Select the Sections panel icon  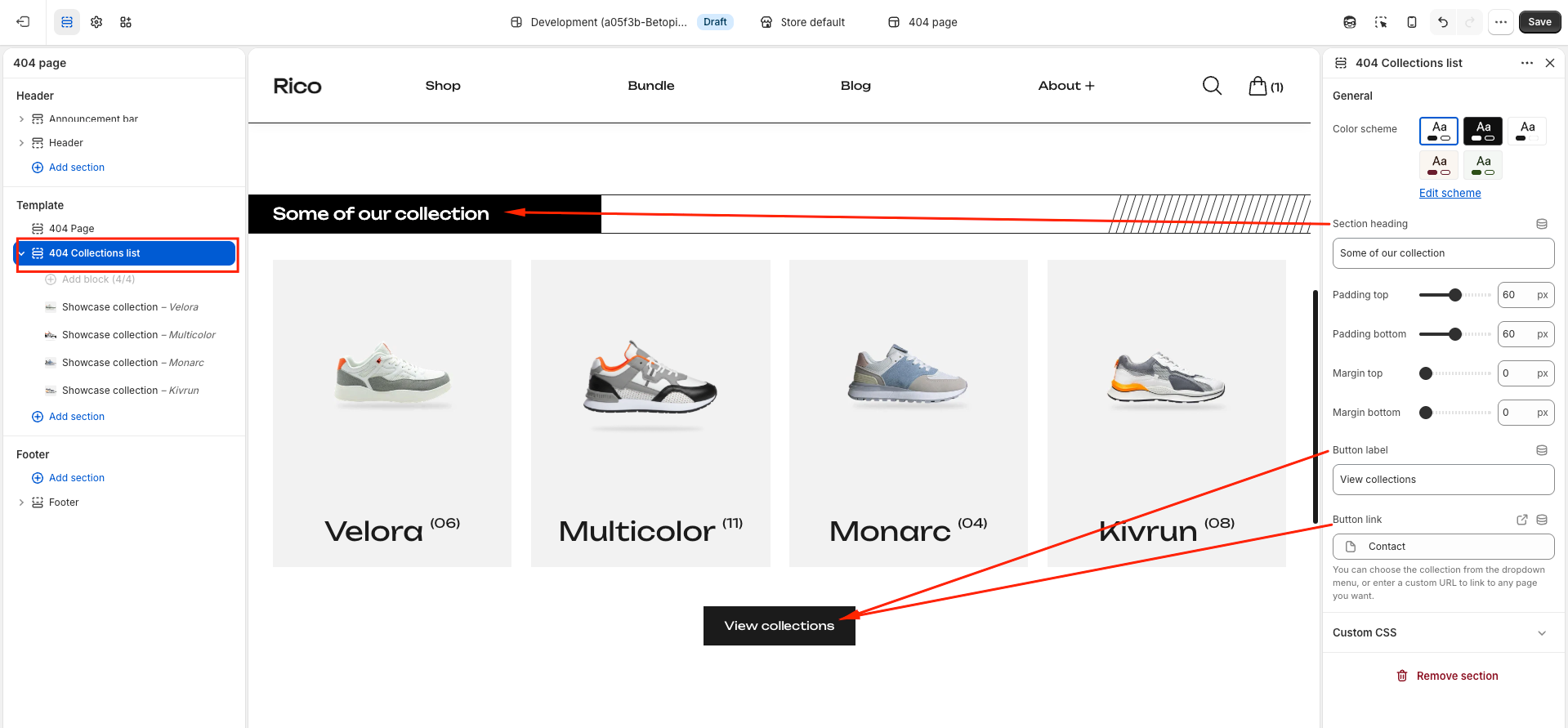tap(67, 22)
